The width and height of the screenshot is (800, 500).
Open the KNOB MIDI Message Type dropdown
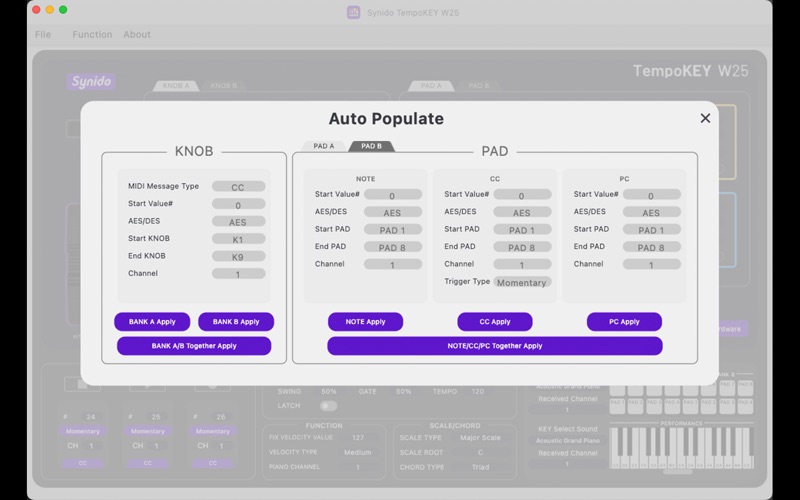point(238,187)
